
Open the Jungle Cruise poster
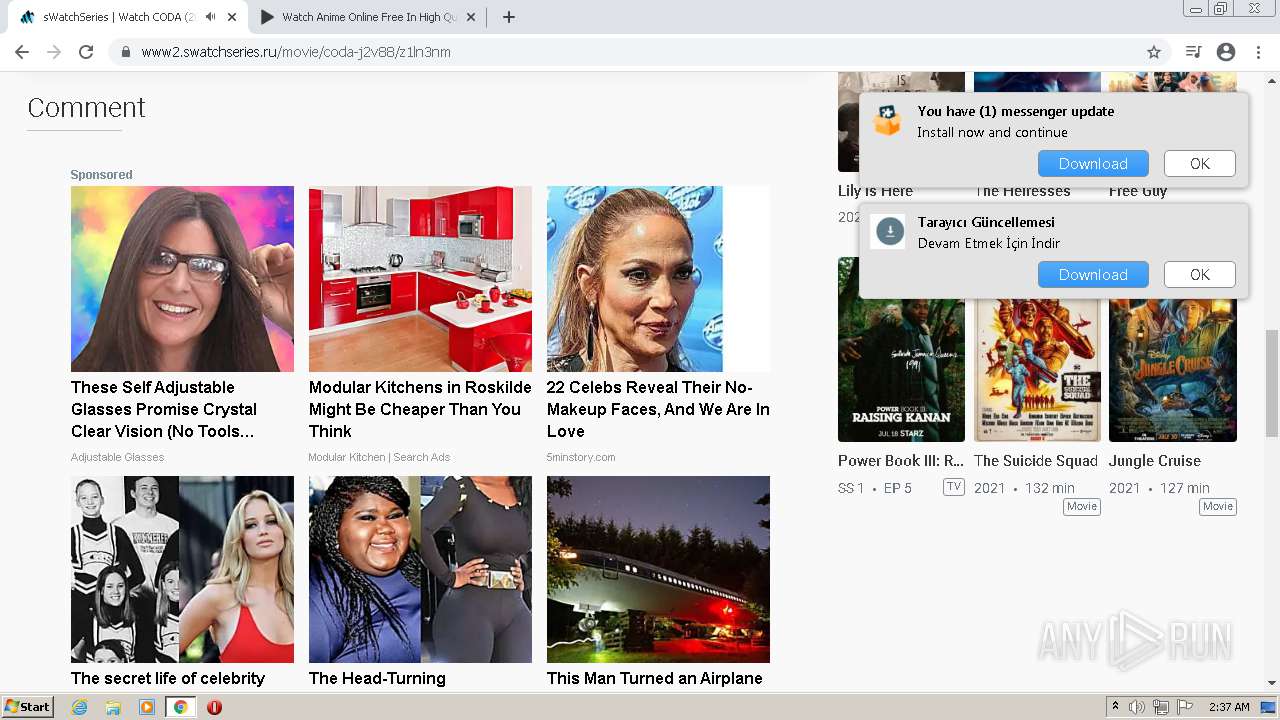(x=1173, y=370)
